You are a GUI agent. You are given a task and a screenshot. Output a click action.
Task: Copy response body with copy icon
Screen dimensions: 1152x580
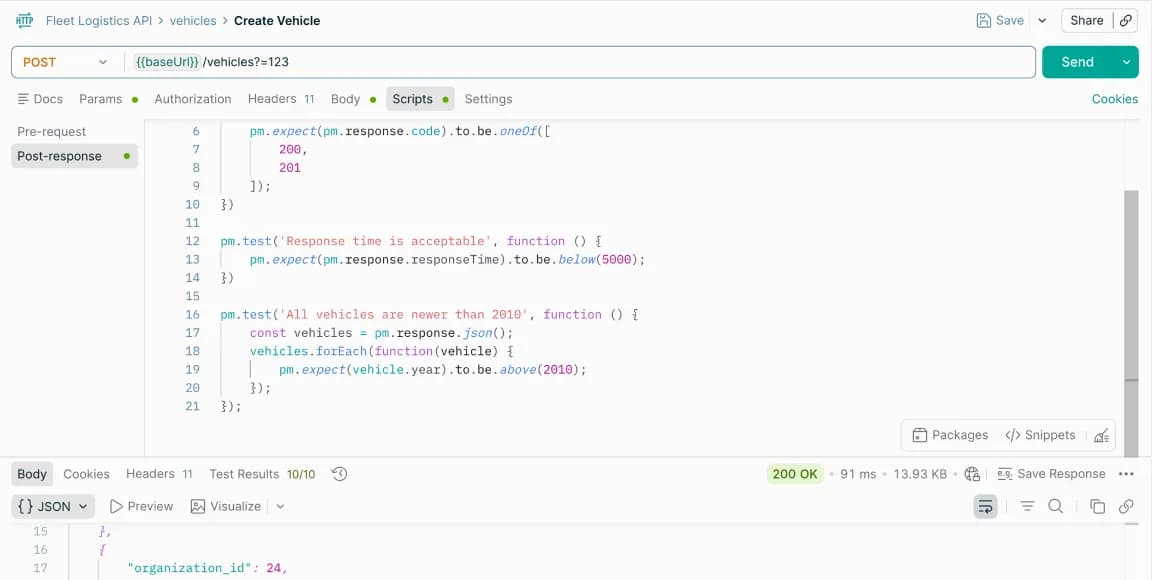(1098, 506)
